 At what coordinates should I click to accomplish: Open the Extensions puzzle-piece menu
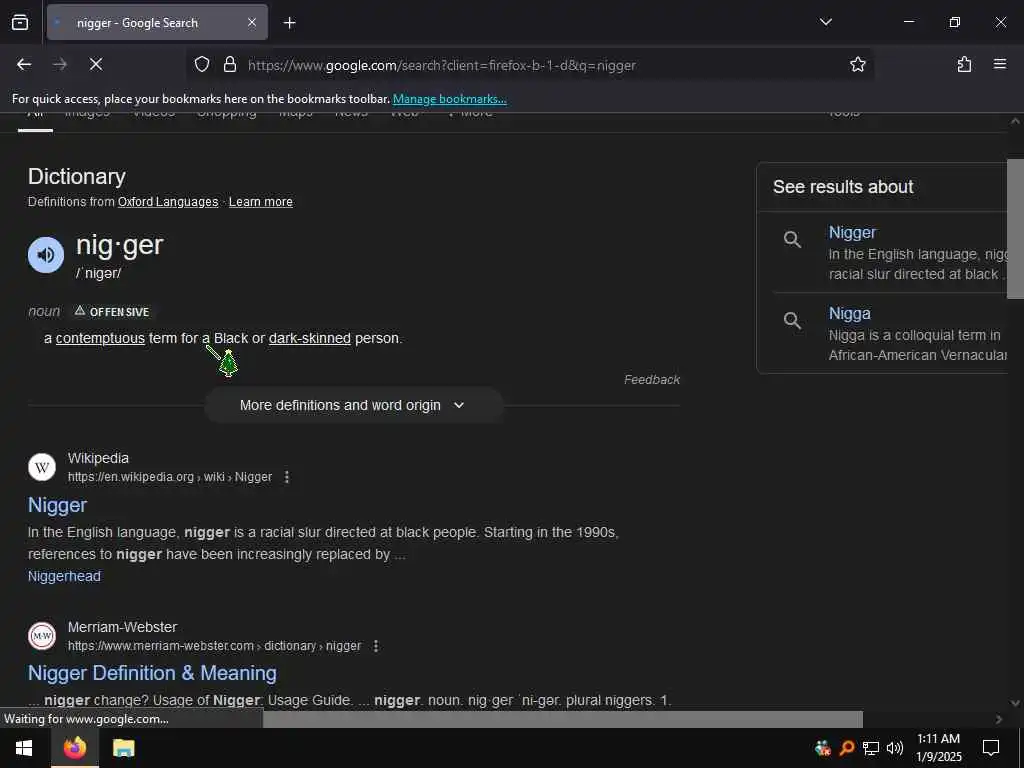click(x=964, y=64)
